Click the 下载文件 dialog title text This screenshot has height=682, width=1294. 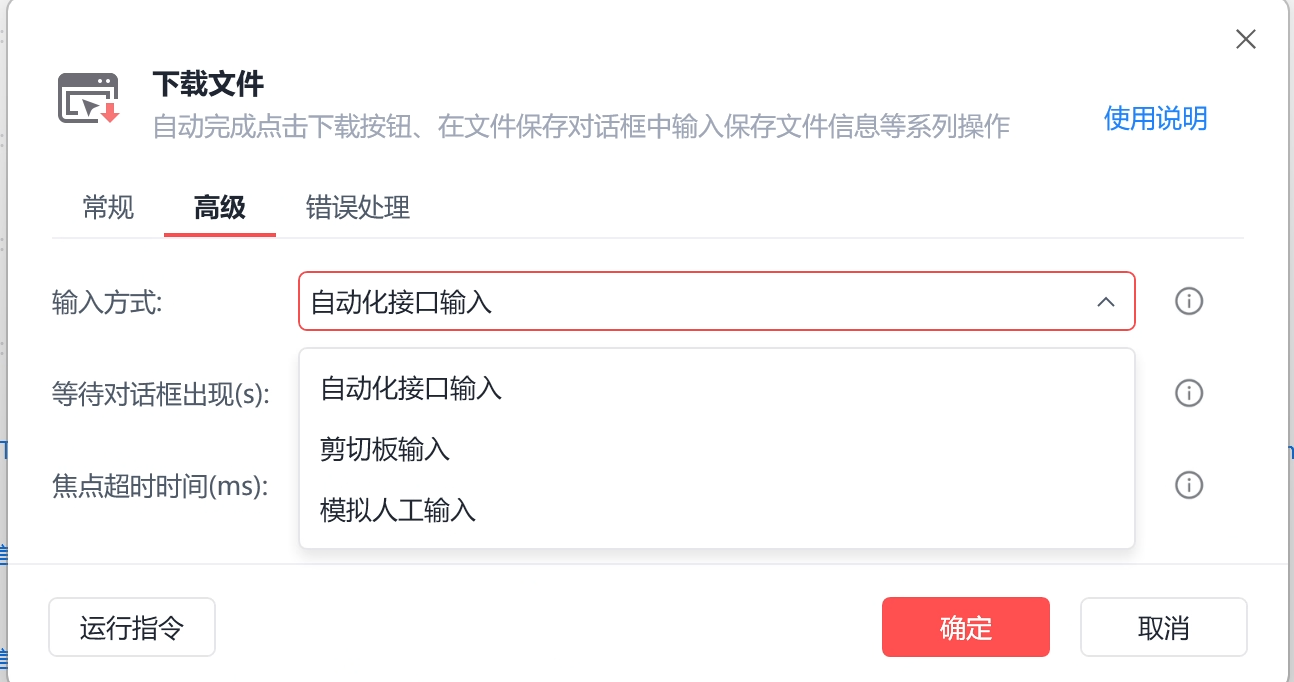[208, 83]
